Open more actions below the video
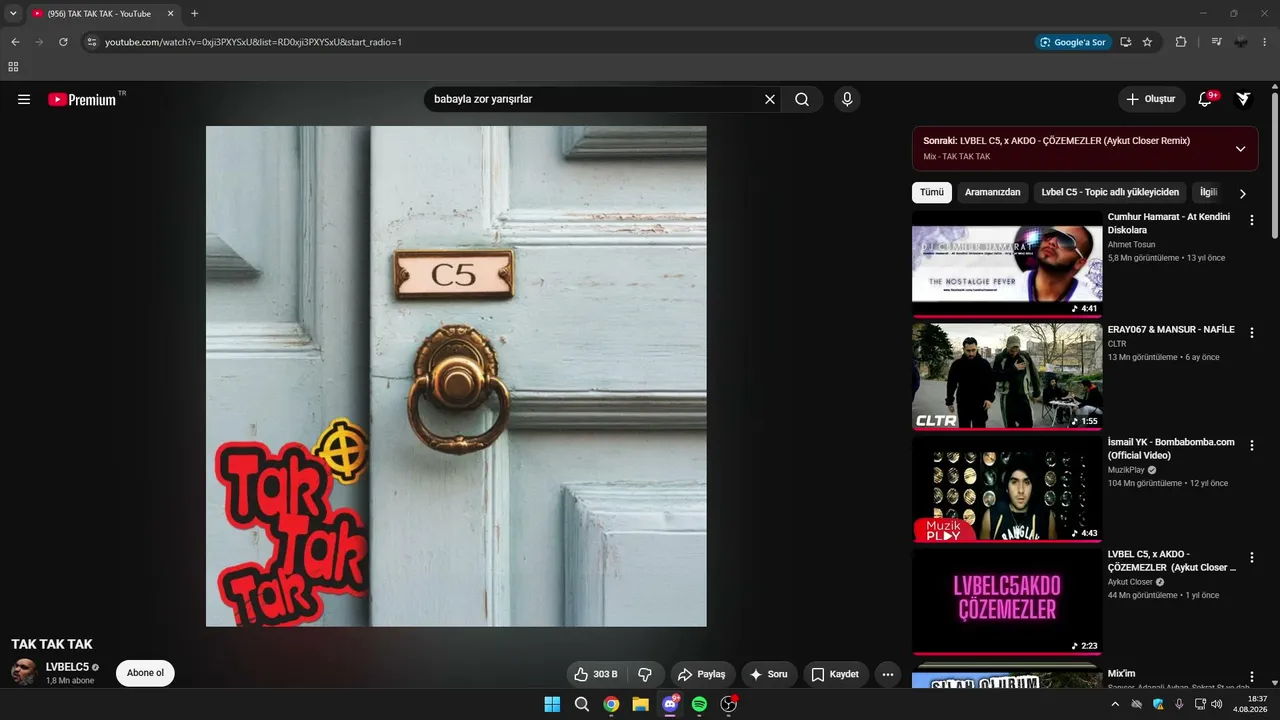 (888, 674)
